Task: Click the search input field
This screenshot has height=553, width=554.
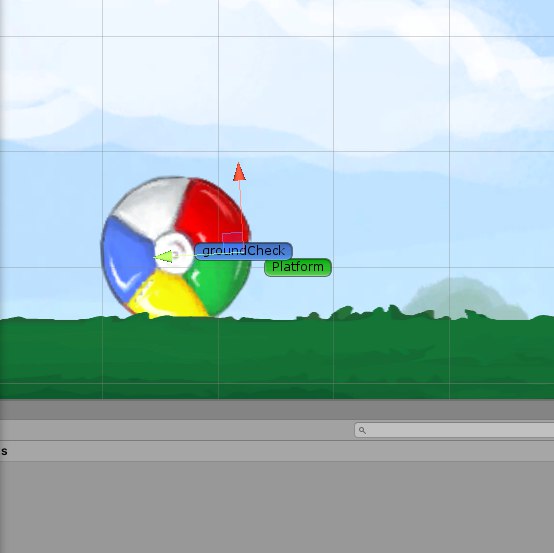Action: (x=454, y=430)
